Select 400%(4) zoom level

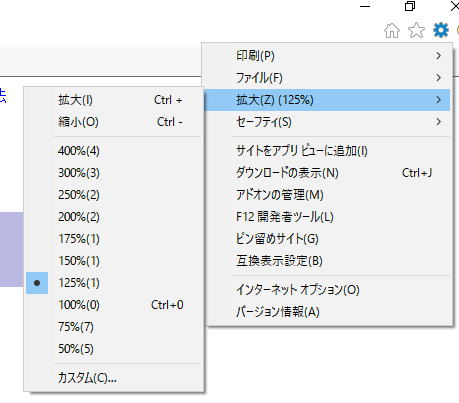(x=114, y=151)
